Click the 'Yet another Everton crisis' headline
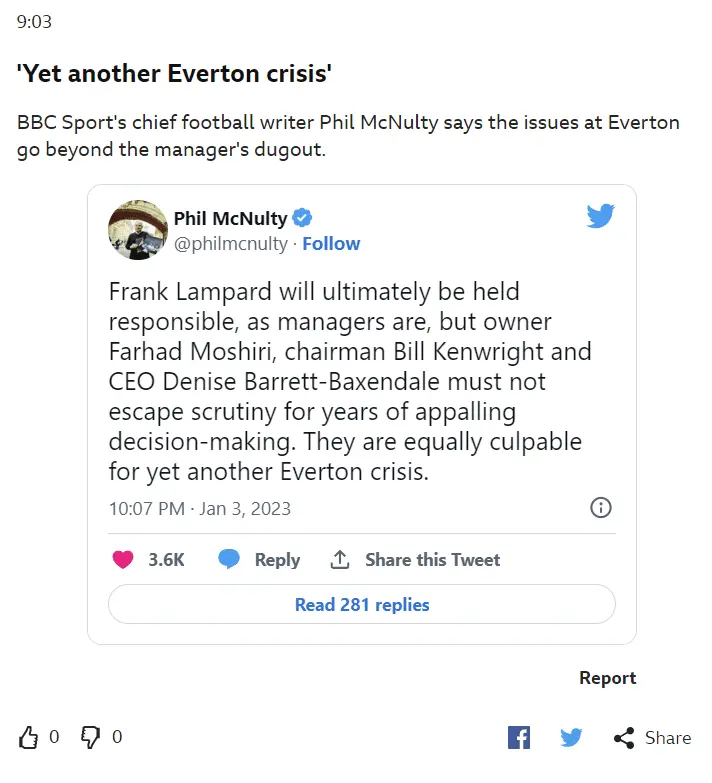Viewport: 712px width, 783px height. tap(174, 74)
